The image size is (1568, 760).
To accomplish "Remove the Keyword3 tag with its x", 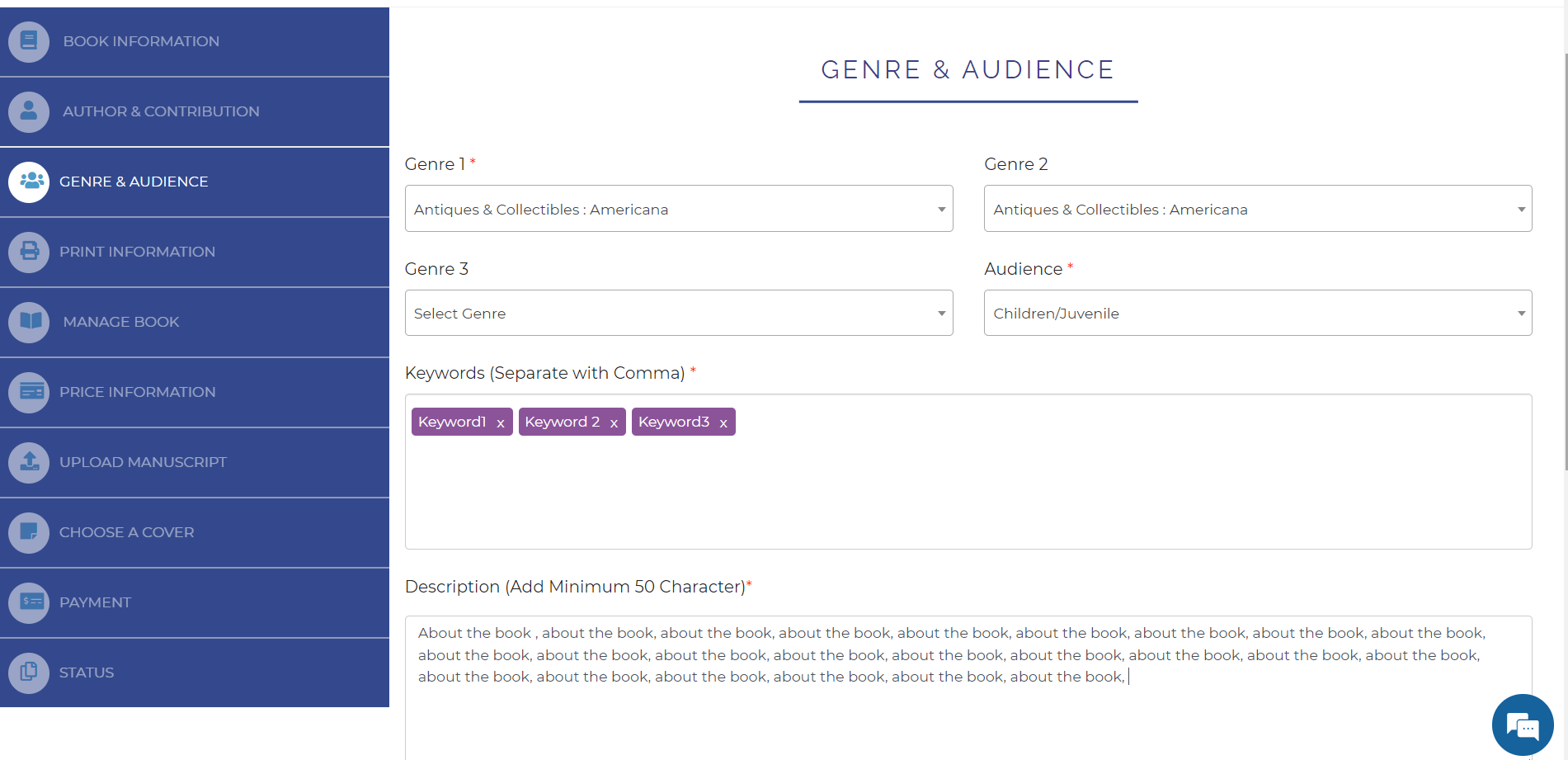I will pos(723,422).
